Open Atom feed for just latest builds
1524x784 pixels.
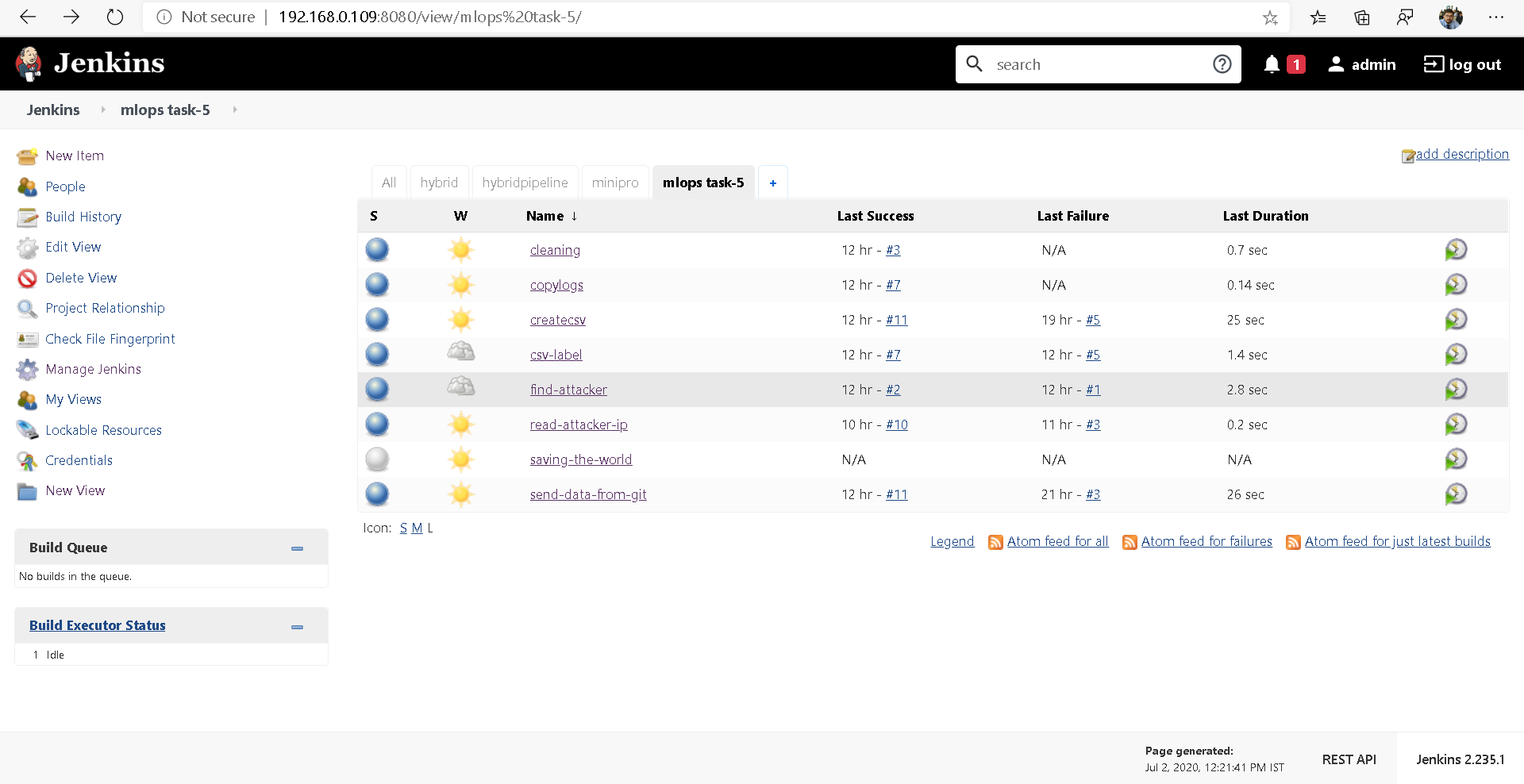1397,541
